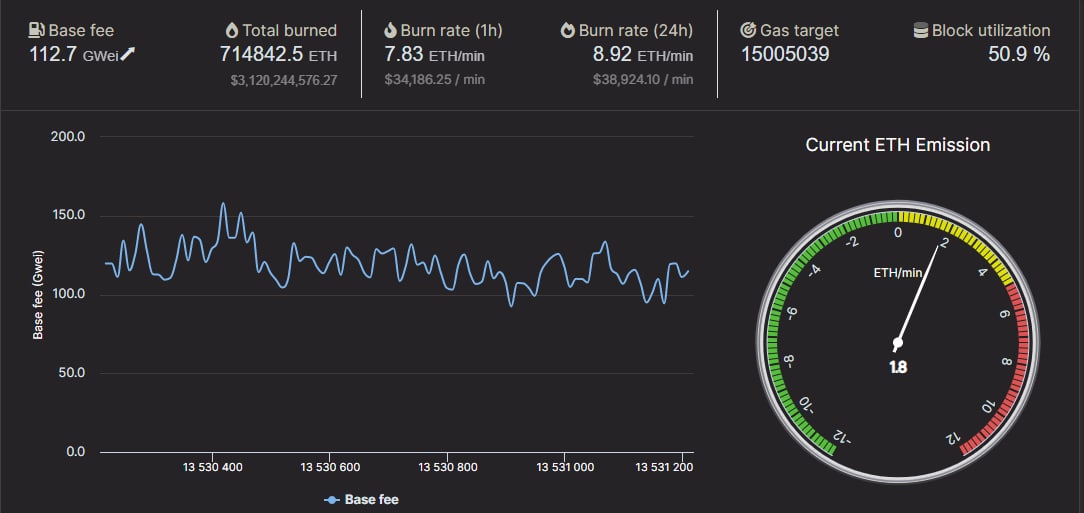Click the 50.9 % block utilization value
This screenshot has height=513, width=1084.
(x=1019, y=55)
